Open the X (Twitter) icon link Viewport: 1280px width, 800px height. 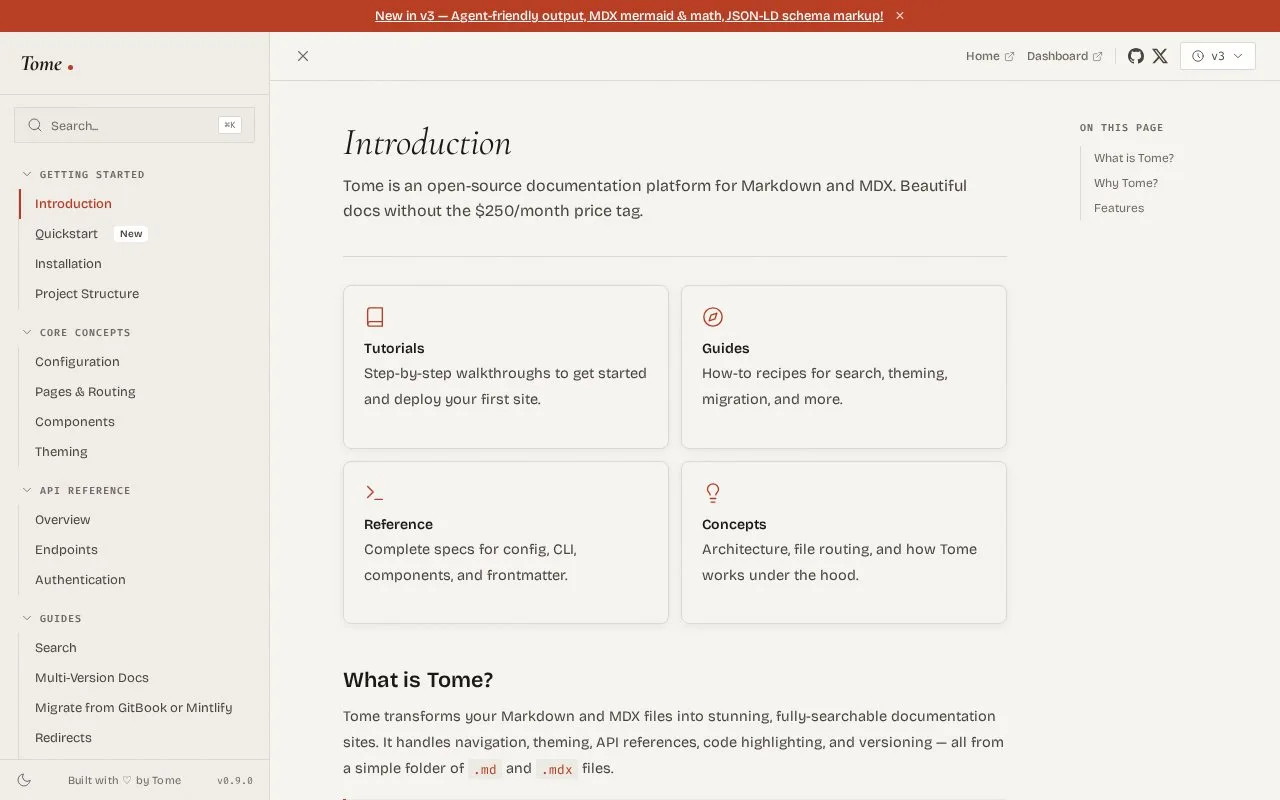coord(1160,56)
